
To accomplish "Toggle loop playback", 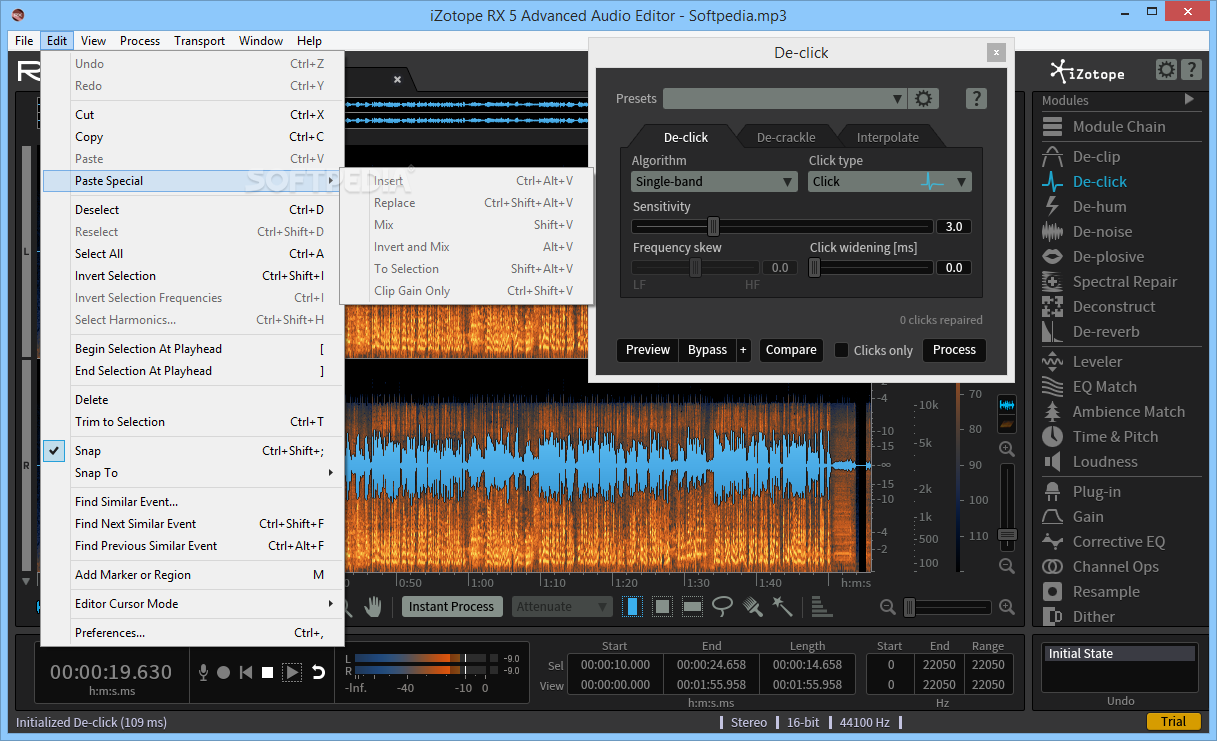I will click(318, 673).
